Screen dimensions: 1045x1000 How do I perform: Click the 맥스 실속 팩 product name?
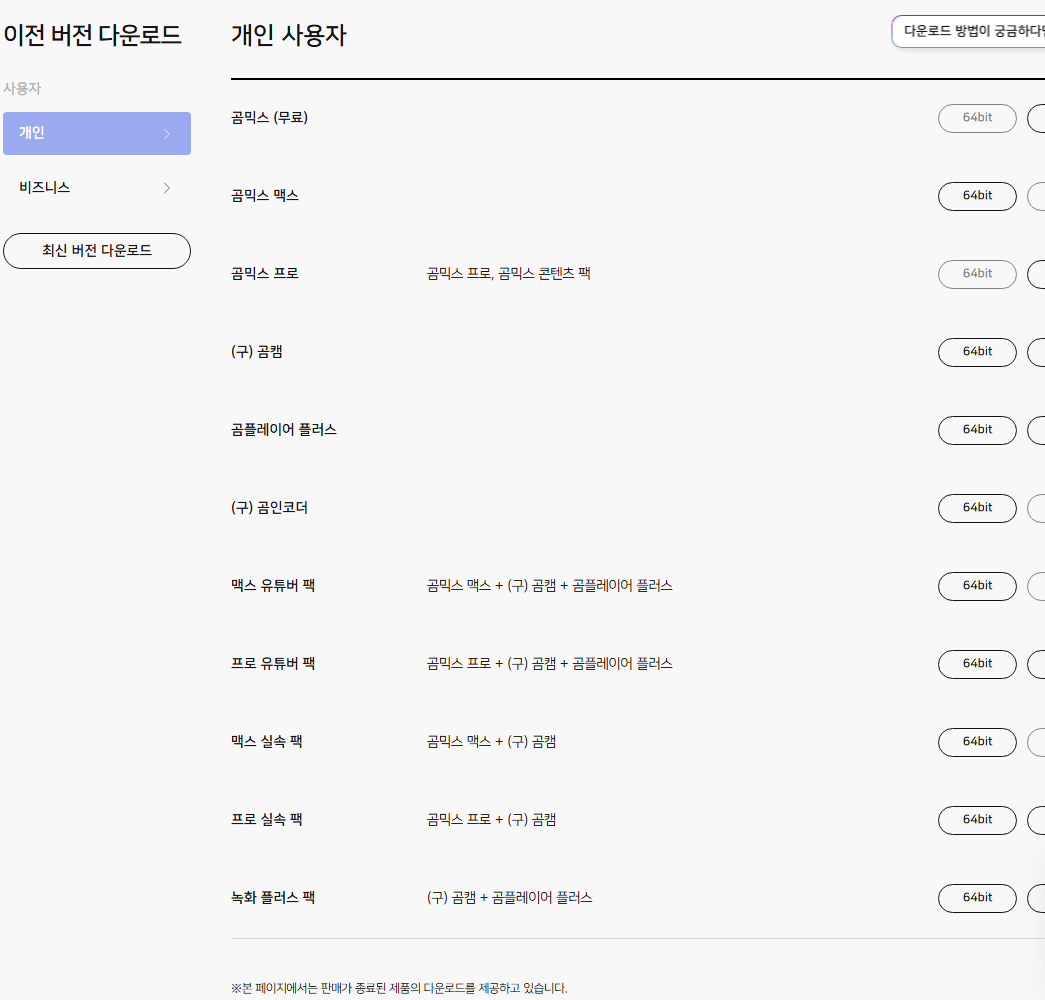(x=267, y=742)
